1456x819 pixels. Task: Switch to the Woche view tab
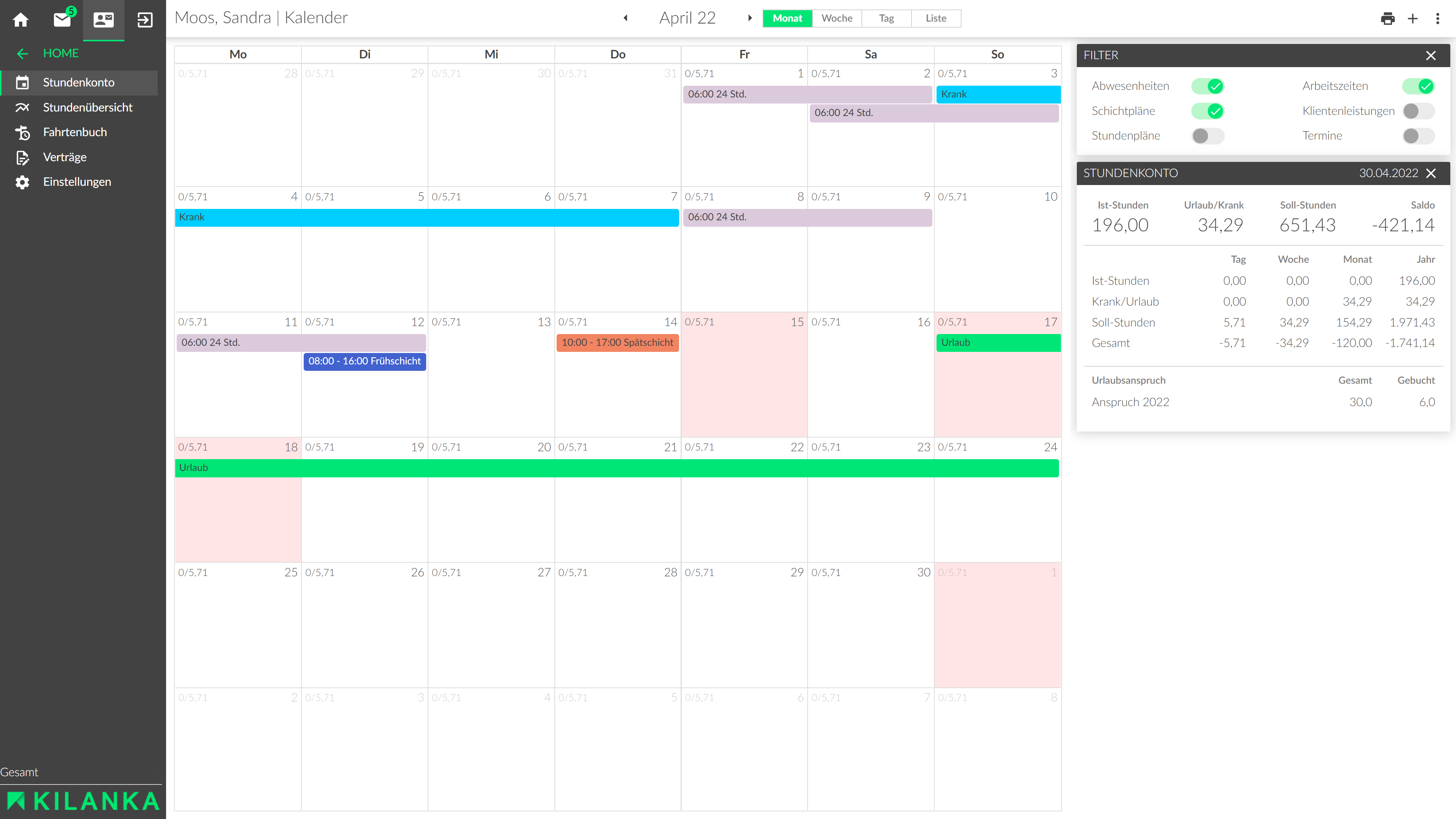tap(836, 18)
